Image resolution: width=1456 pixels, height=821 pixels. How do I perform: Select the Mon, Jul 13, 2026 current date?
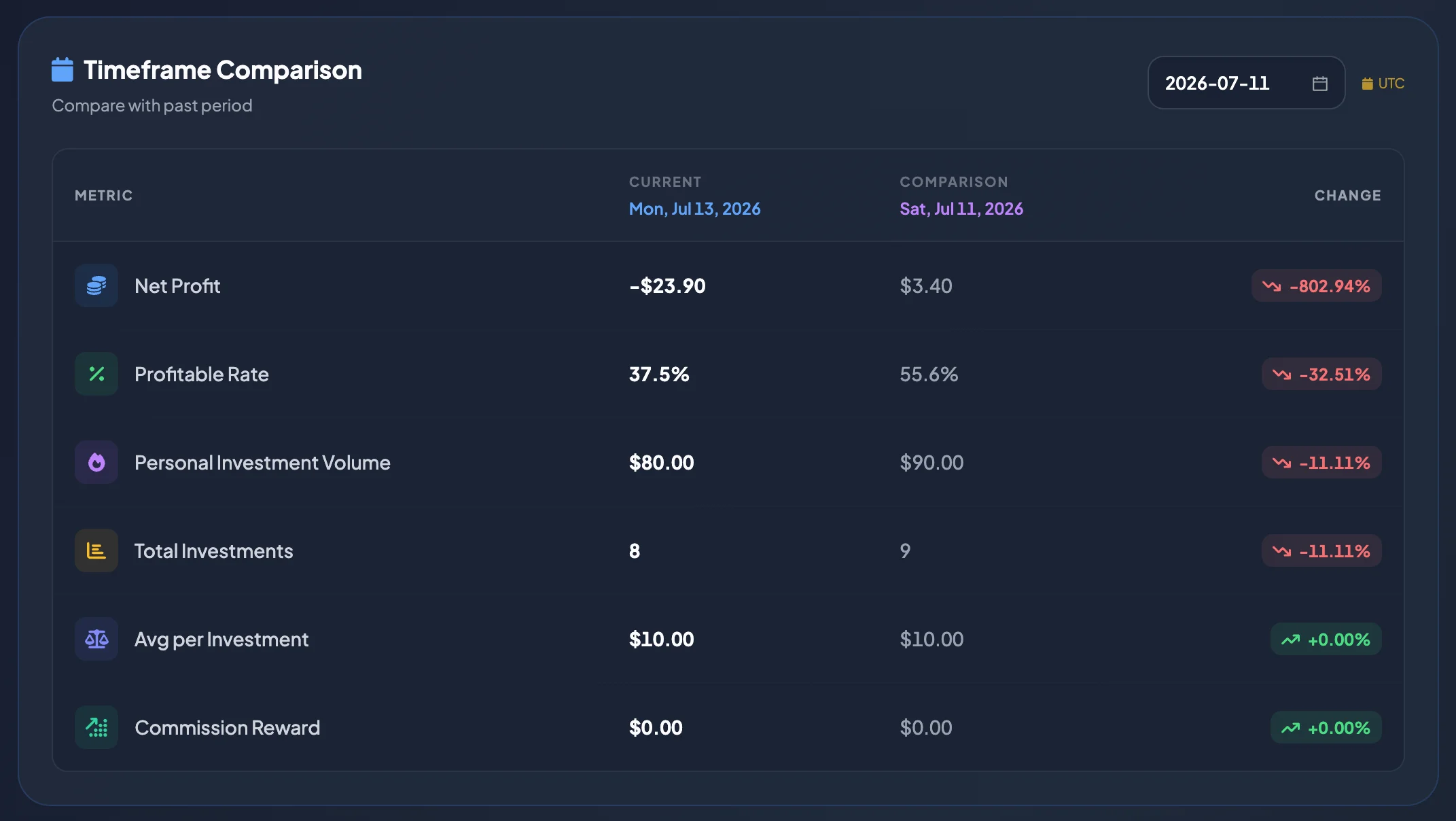pos(694,209)
